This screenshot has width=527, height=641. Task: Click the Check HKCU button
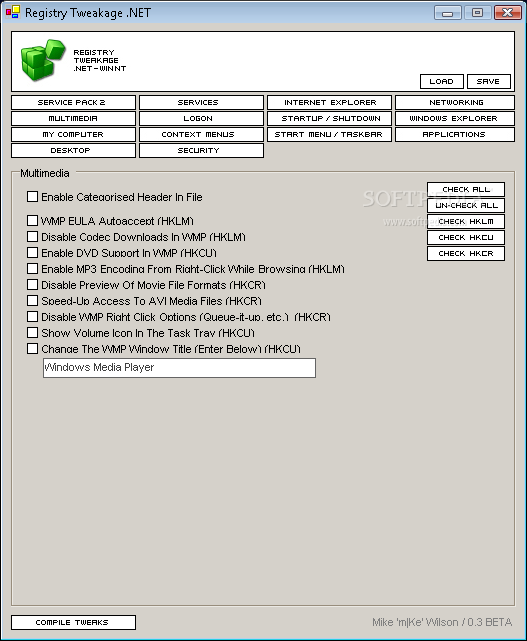(x=466, y=237)
